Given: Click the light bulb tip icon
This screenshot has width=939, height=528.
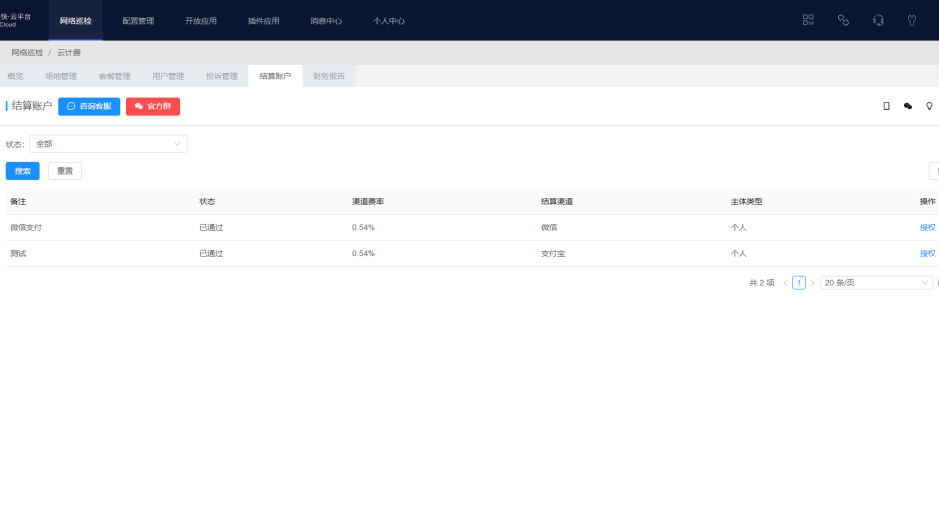Looking at the screenshot, I should coord(929,106).
